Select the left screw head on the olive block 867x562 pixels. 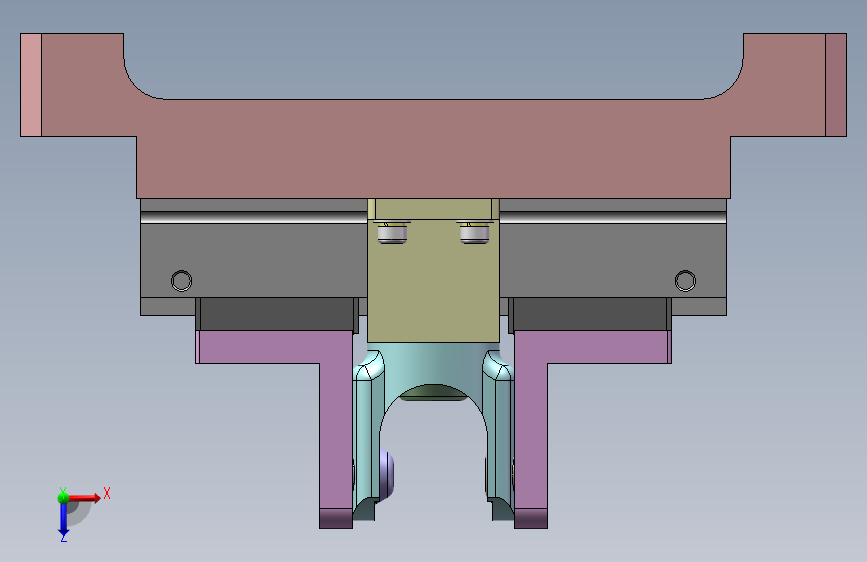(392, 232)
